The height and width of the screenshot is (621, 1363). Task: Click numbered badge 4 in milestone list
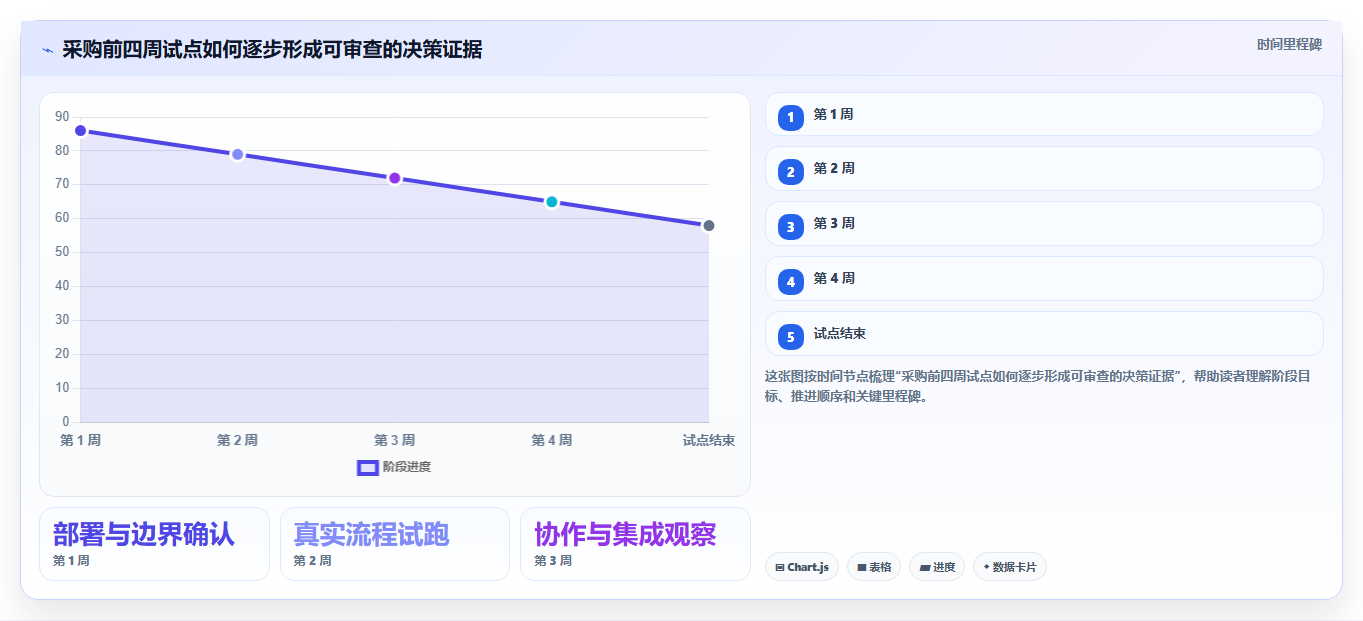pyautogui.click(x=791, y=281)
